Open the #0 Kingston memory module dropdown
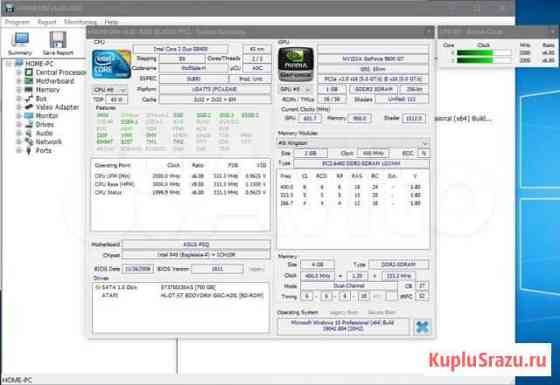This screenshot has width=560, height=385. click(x=353, y=143)
